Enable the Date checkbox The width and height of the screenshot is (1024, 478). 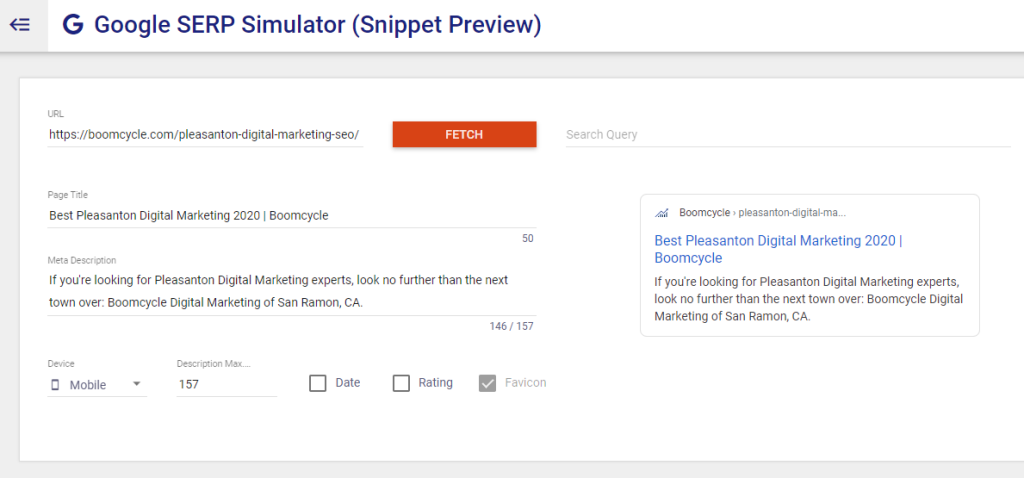tap(318, 383)
